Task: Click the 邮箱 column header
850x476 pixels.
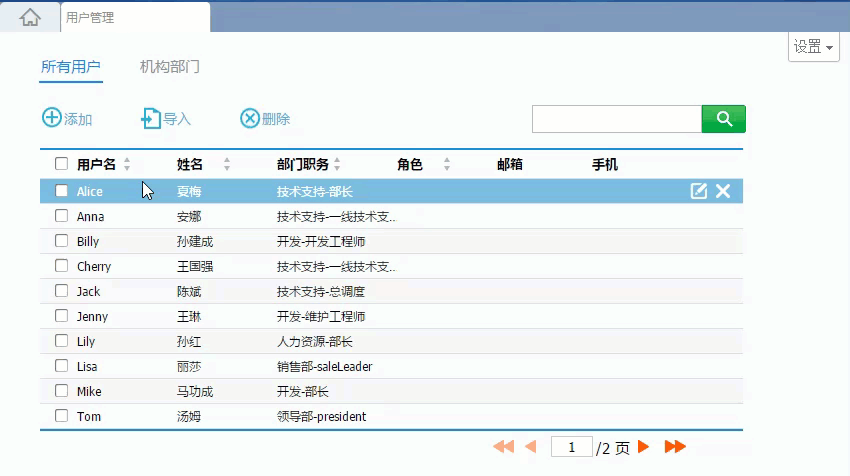Action: coord(510,164)
